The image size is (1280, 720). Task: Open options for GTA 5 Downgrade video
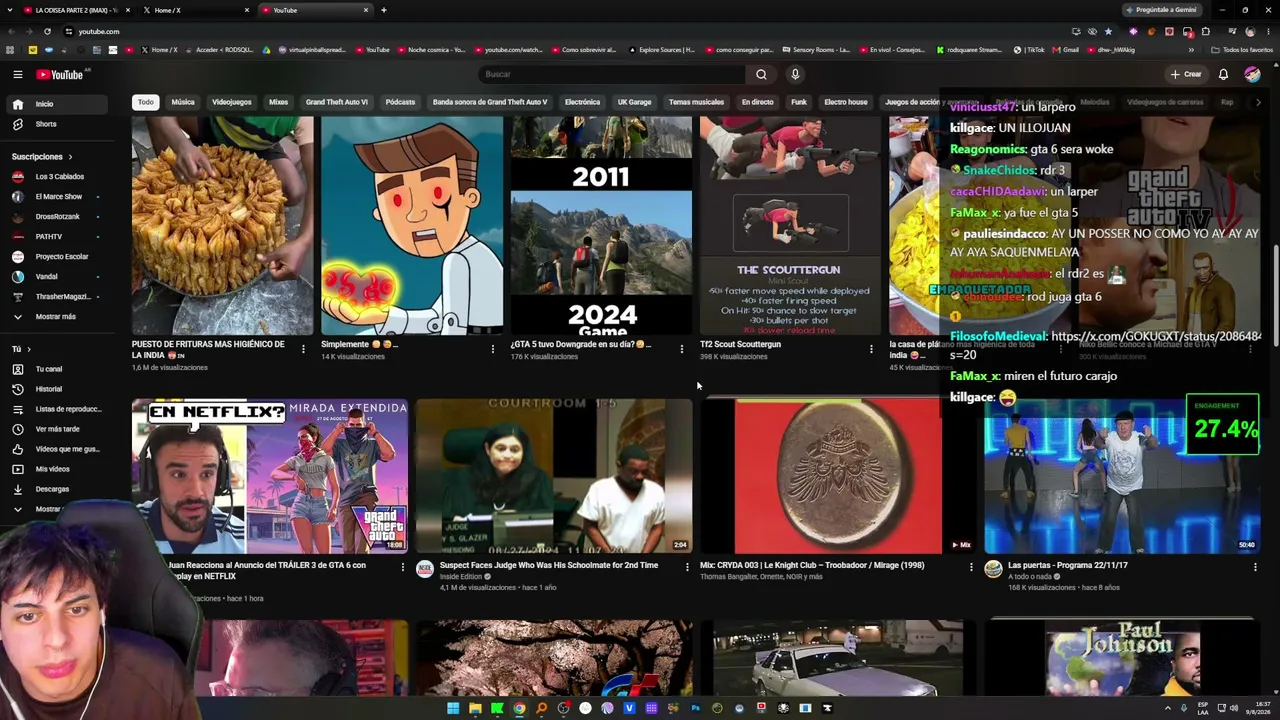(x=682, y=349)
